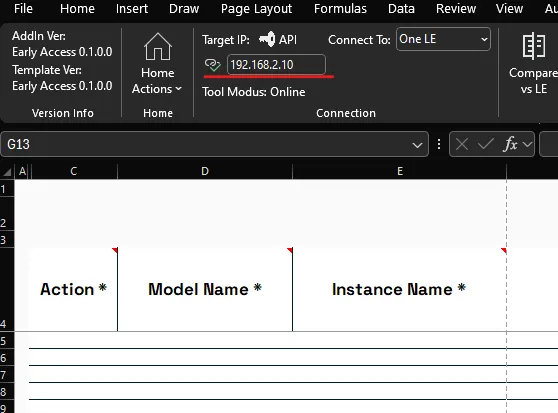Click the formula bar cancel X icon
The image size is (558, 413).
pyautogui.click(x=462, y=144)
